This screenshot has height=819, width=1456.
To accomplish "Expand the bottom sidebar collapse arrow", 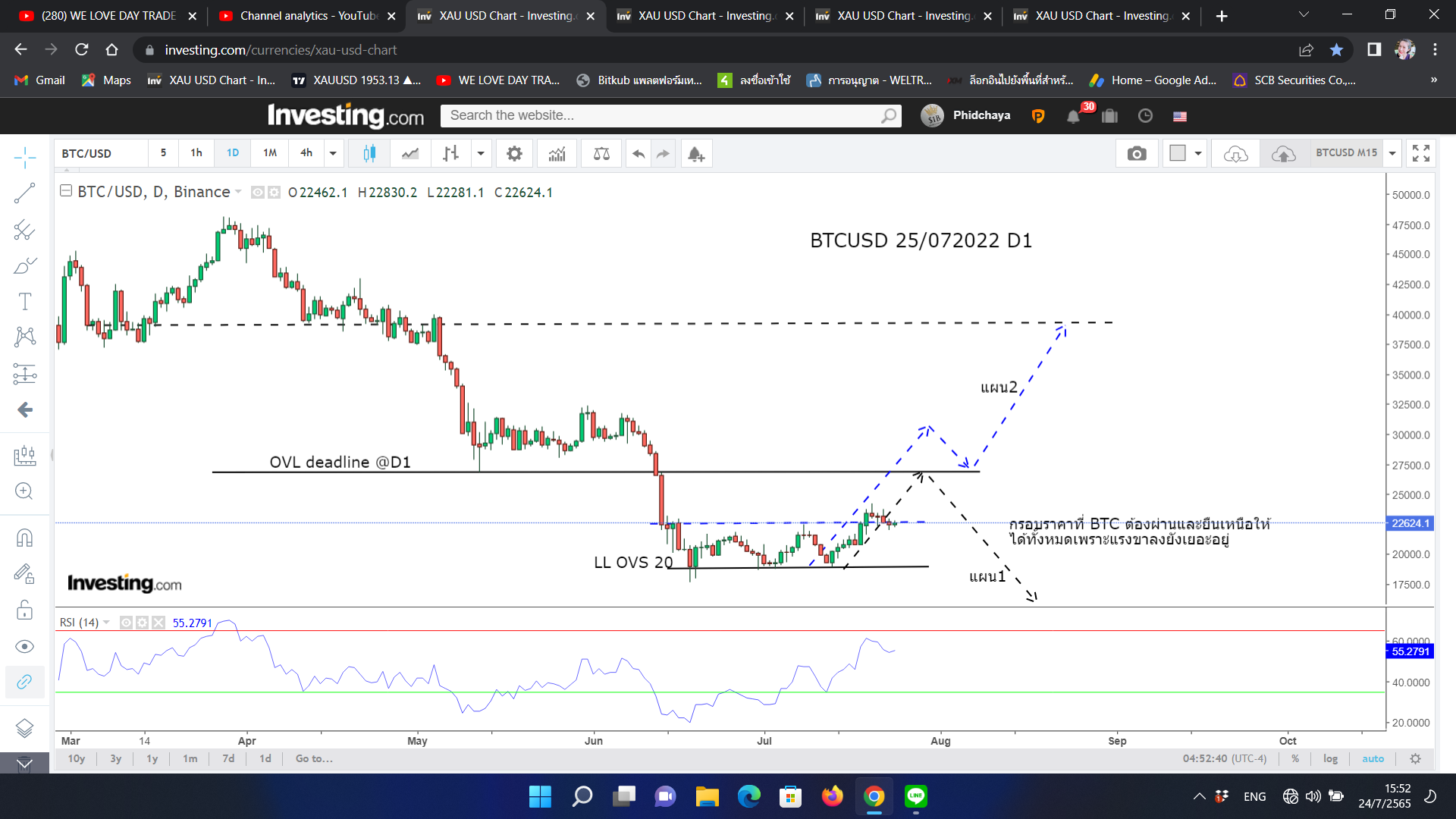I will (x=24, y=764).
